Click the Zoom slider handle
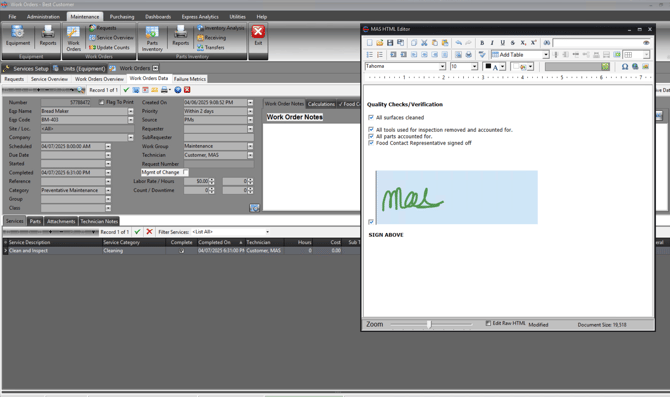The width and height of the screenshot is (670, 397). (x=429, y=324)
